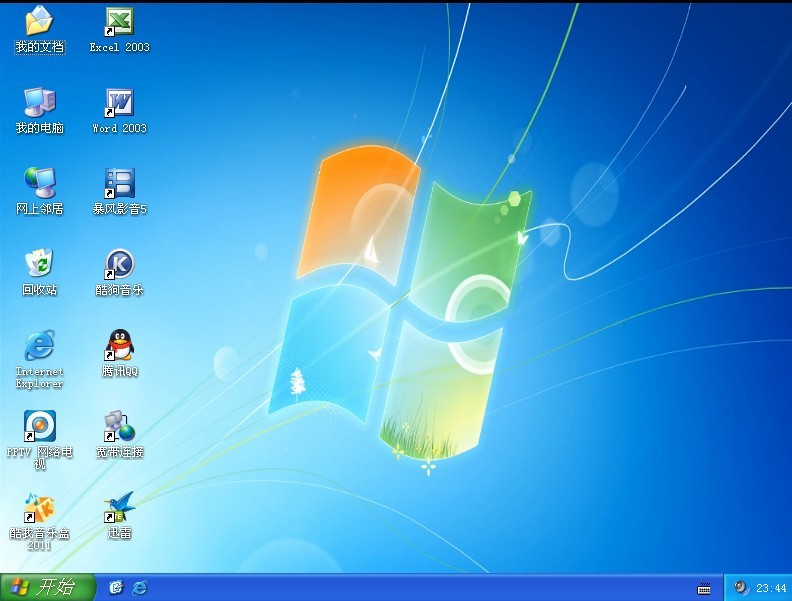Click the keyboard language bar icon
Screen dimensions: 792x601
click(704, 588)
